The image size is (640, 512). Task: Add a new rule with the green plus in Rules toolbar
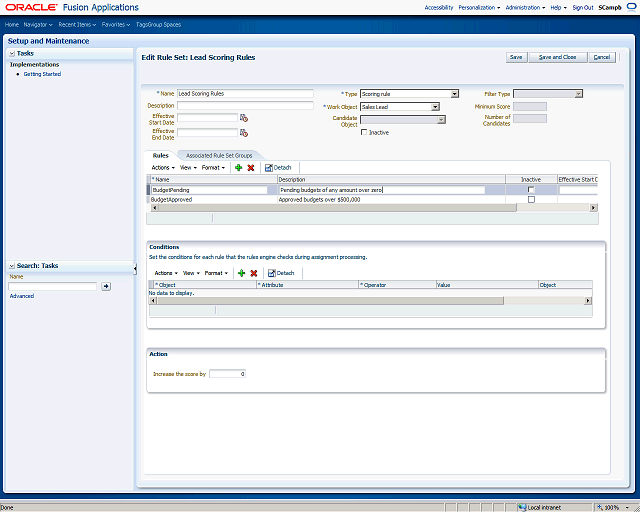(239, 167)
